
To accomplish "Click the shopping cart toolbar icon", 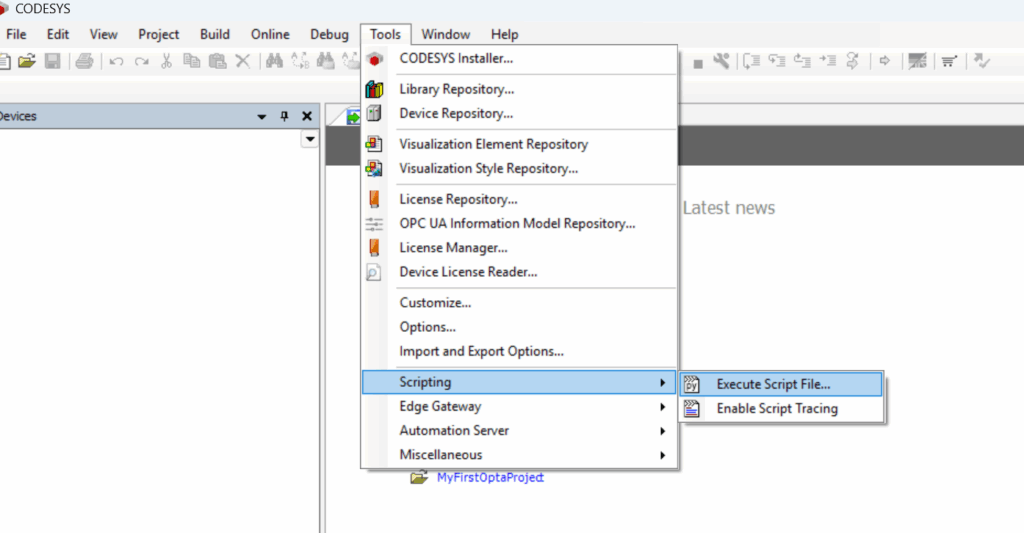I will tap(948, 61).
